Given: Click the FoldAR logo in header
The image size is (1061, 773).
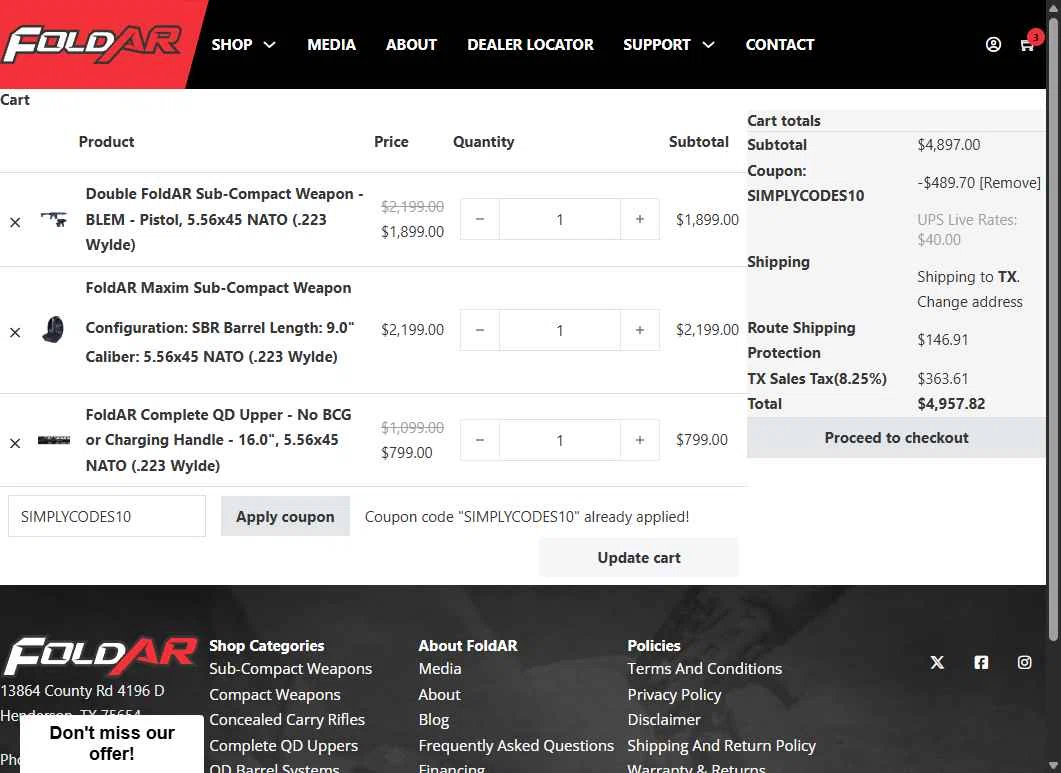Looking at the screenshot, I should pyautogui.click(x=93, y=43).
